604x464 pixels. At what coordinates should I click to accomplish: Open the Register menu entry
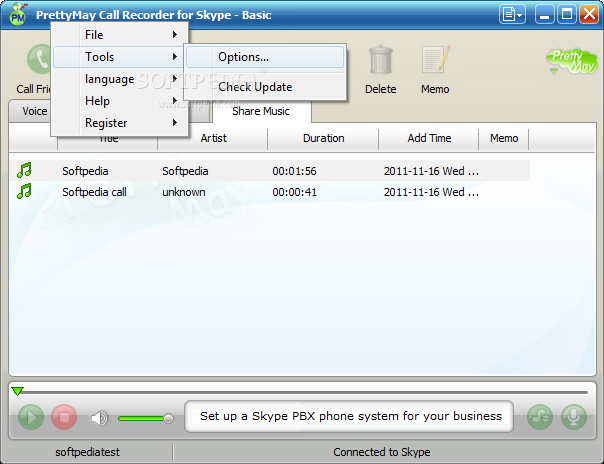point(119,123)
